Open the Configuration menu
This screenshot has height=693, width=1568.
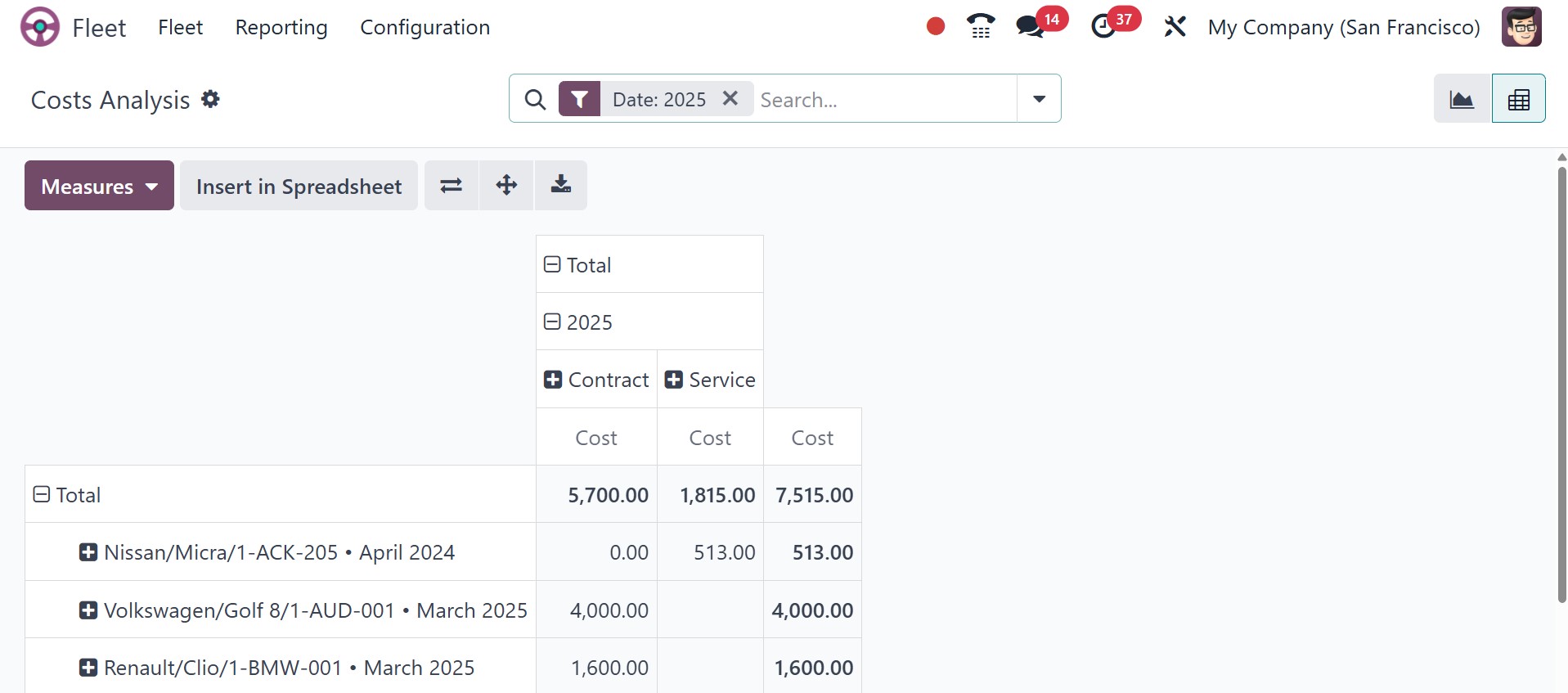(x=425, y=27)
